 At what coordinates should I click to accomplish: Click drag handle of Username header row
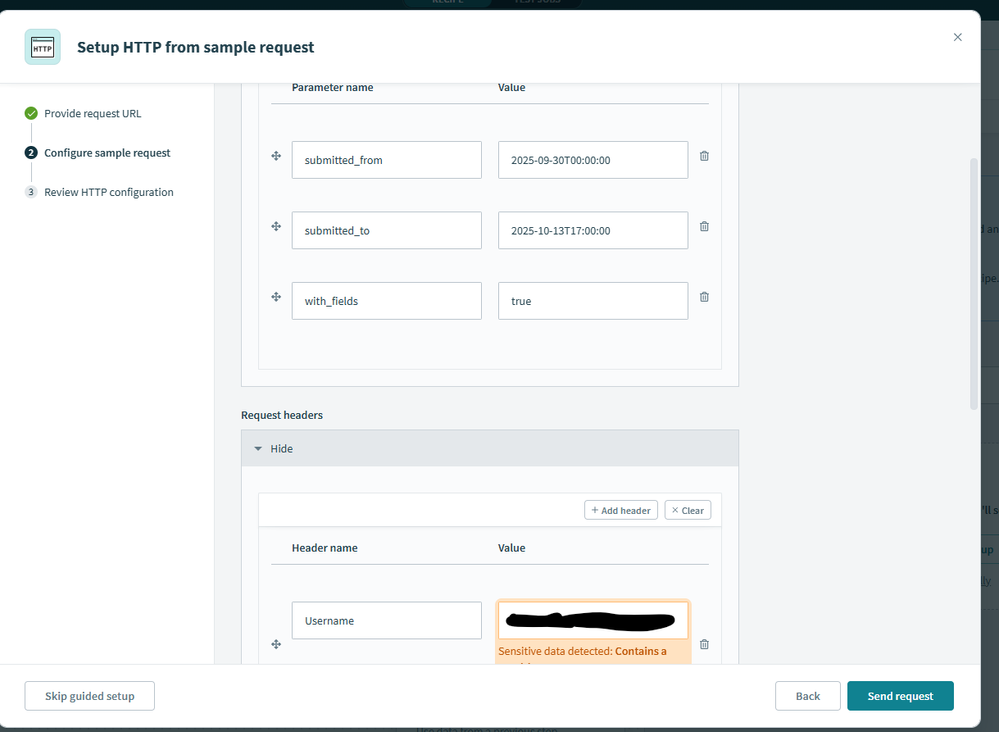276,645
